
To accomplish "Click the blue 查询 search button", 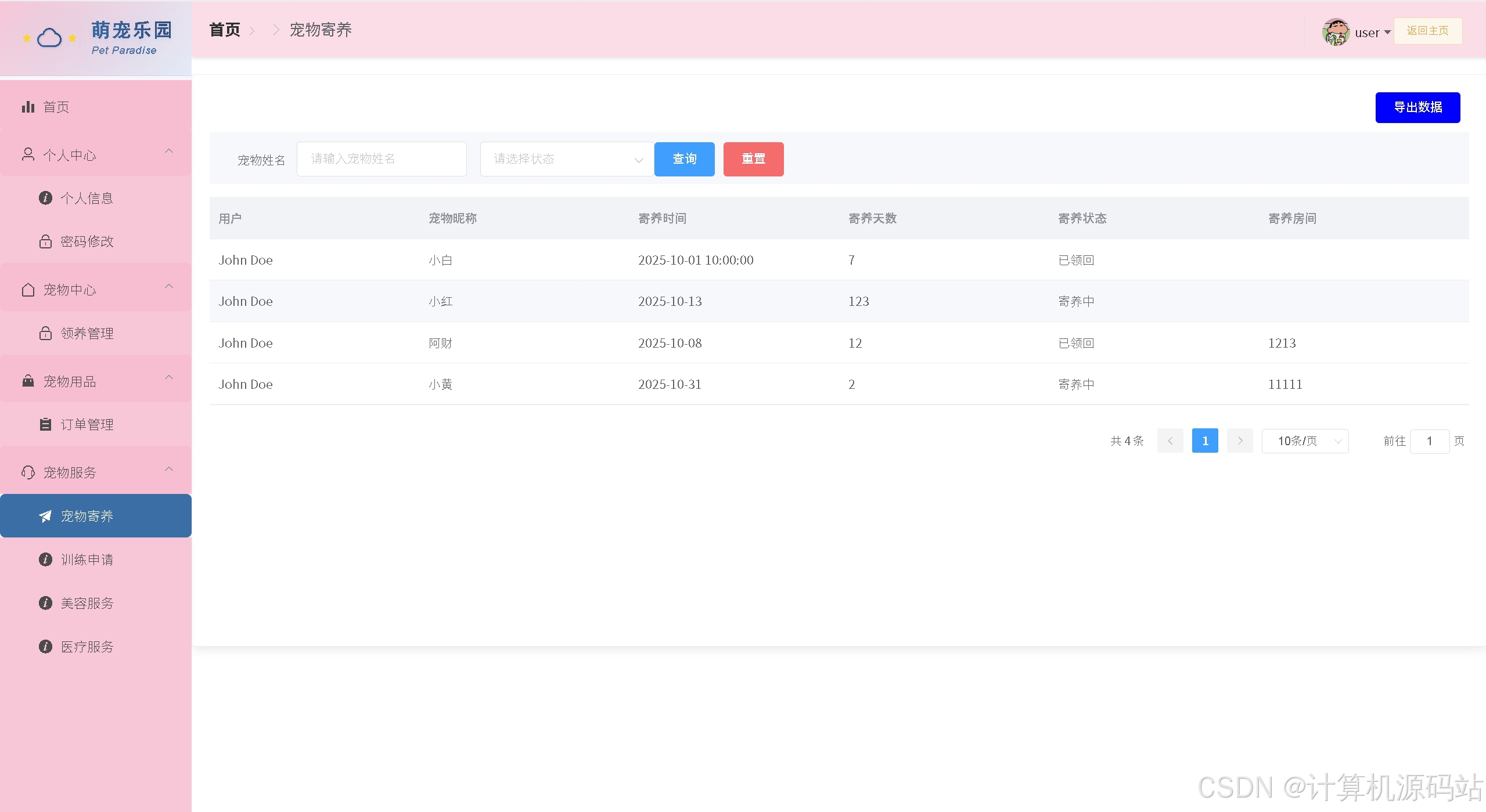I will pyautogui.click(x=684, y=159).
